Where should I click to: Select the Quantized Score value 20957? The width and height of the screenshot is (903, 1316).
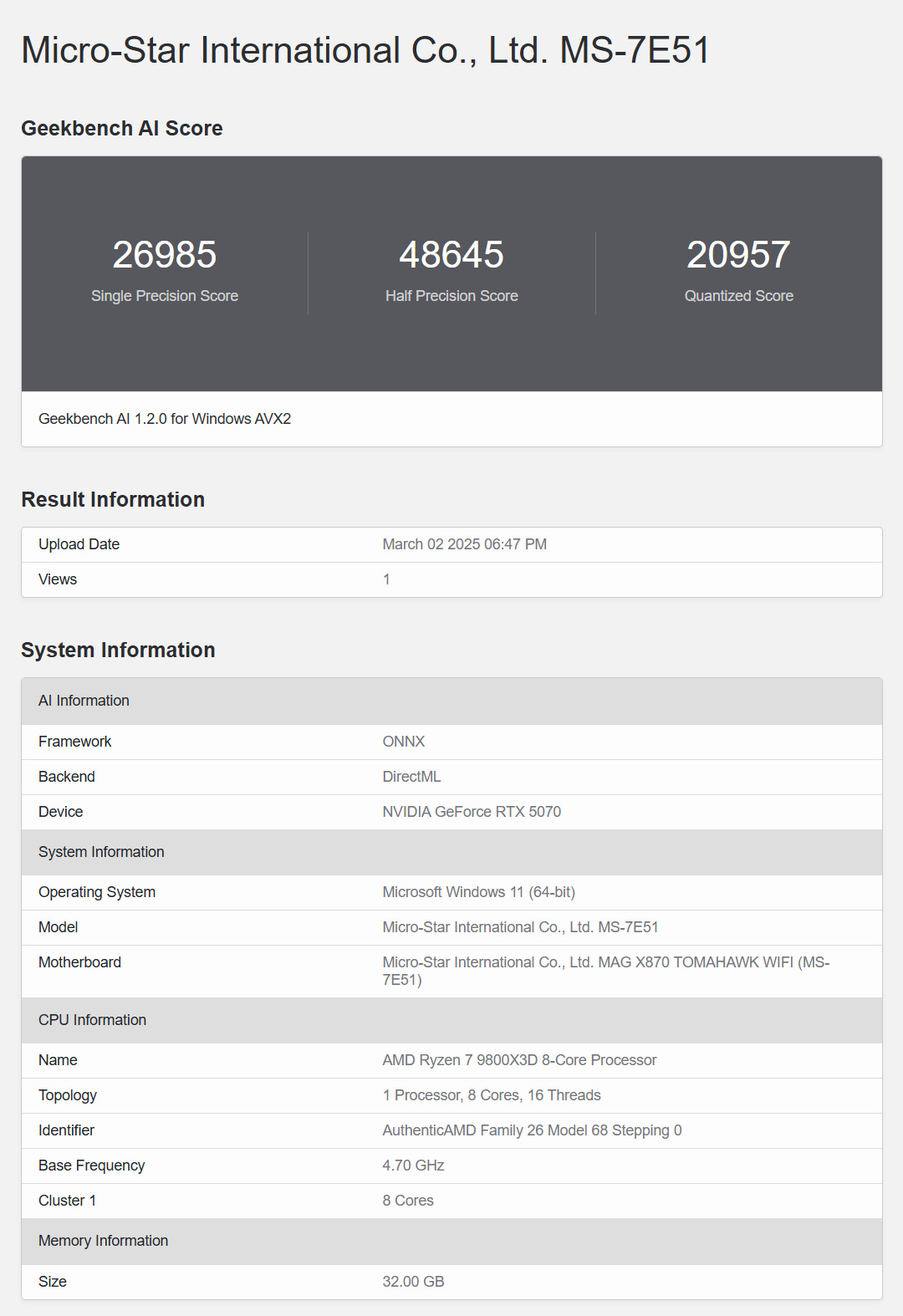(x=738, y=255)
